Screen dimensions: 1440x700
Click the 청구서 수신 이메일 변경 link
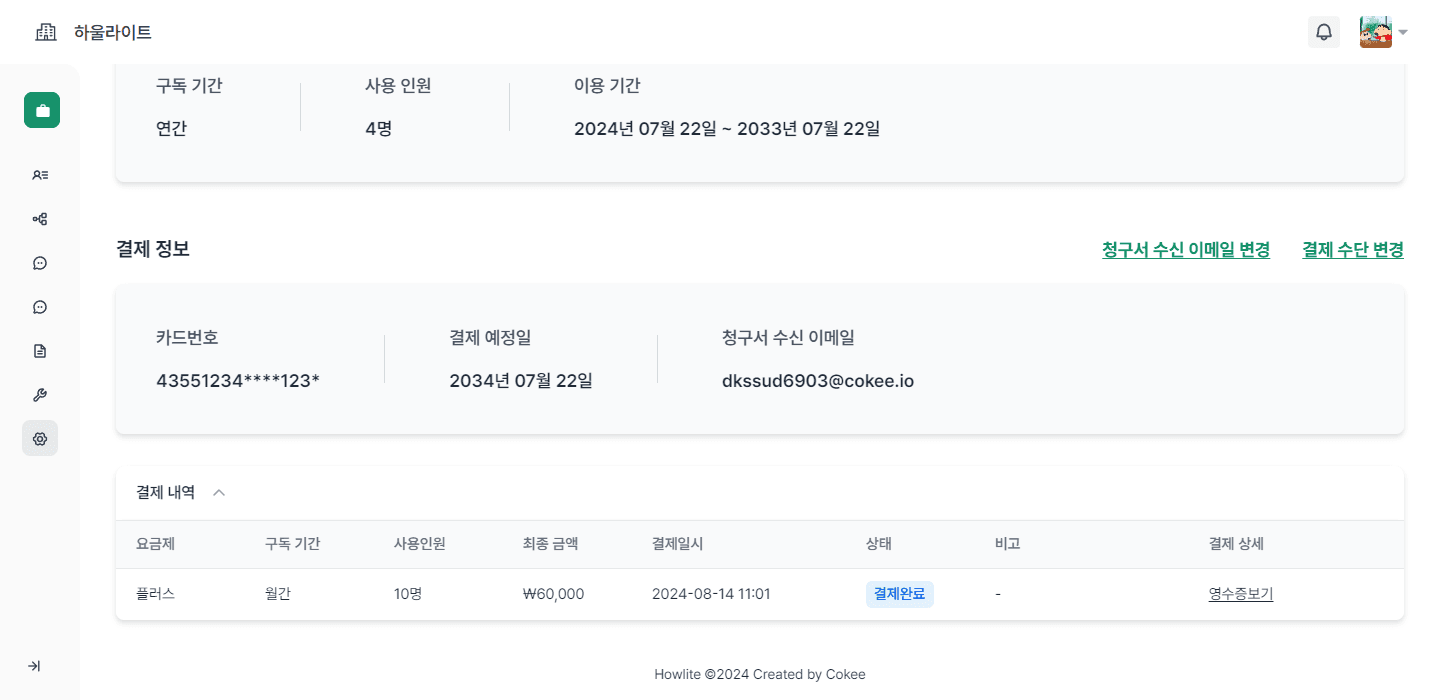click(x=1186, y=249)
